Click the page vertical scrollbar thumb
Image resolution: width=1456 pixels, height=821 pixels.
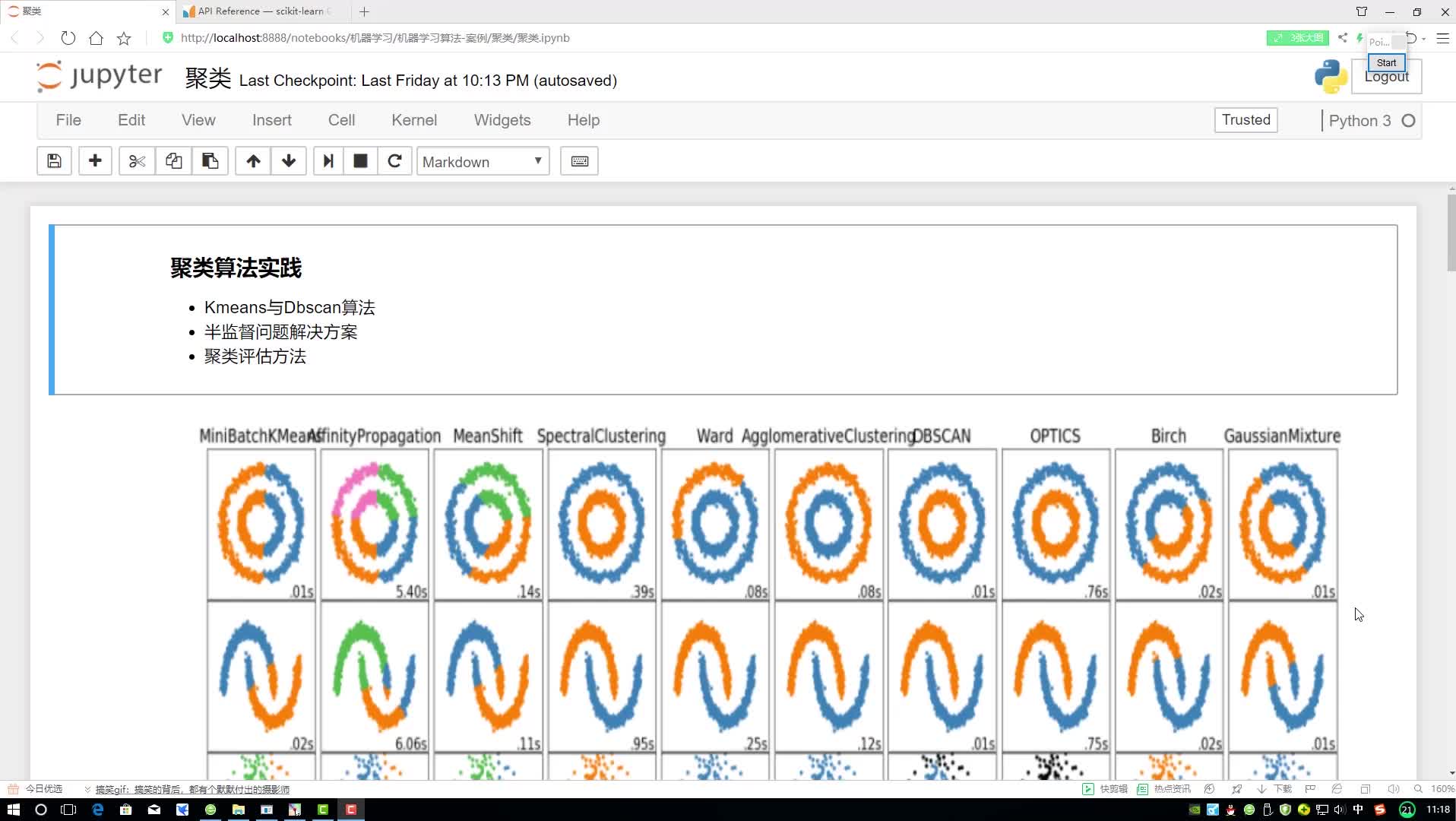coord(1451,233)
